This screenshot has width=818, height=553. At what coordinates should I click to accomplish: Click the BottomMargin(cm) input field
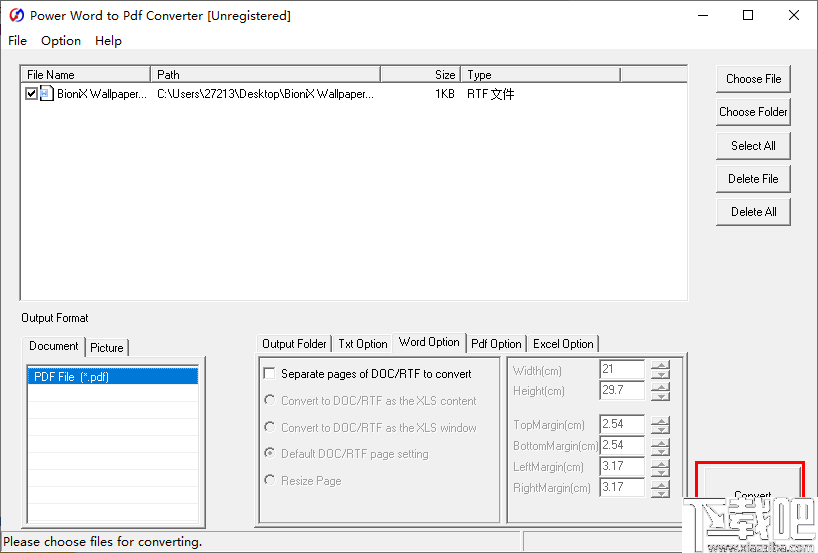[x=622, y=445]
